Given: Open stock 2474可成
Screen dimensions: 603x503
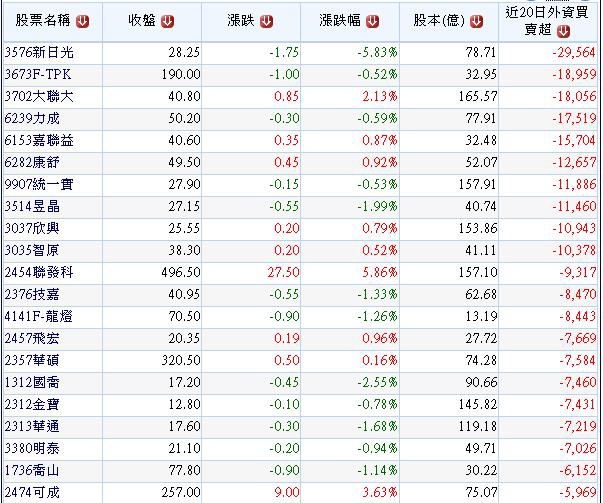Looking at the screenshot, I should tap(32, 493).
